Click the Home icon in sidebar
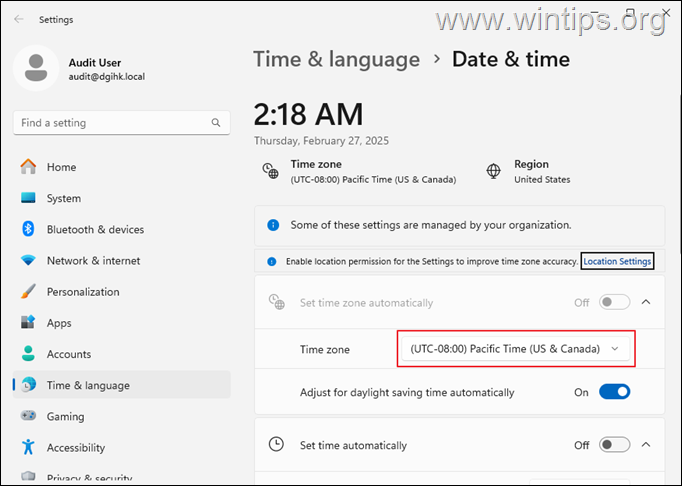The width and height of the screenshot is (682, 486). [28, 167]
